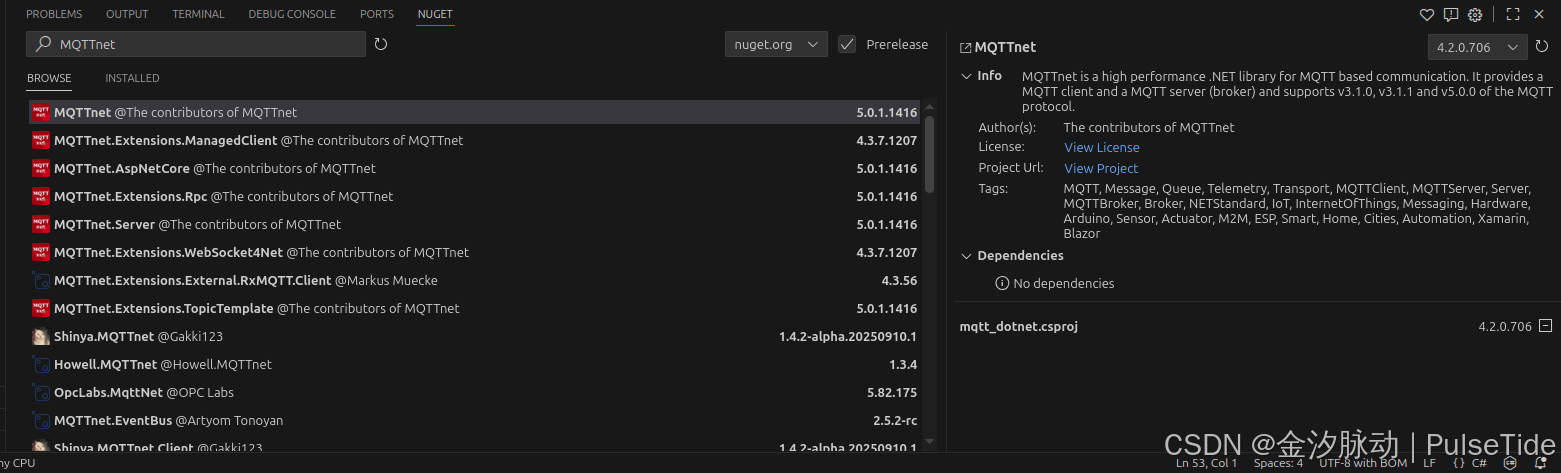Click the C# language mode label
This screenshot has height=473, width=1561.
(1479, 463)
